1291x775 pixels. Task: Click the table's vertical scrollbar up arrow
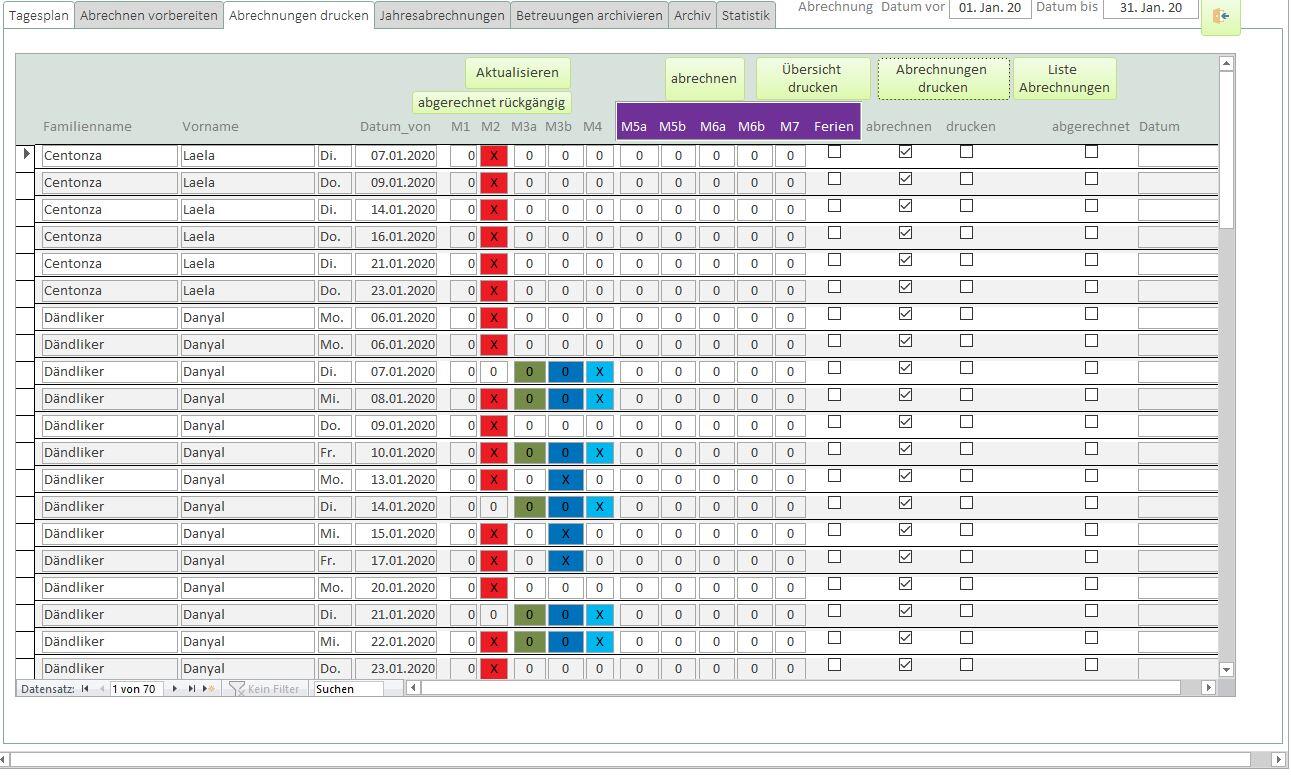(1227, 64)
